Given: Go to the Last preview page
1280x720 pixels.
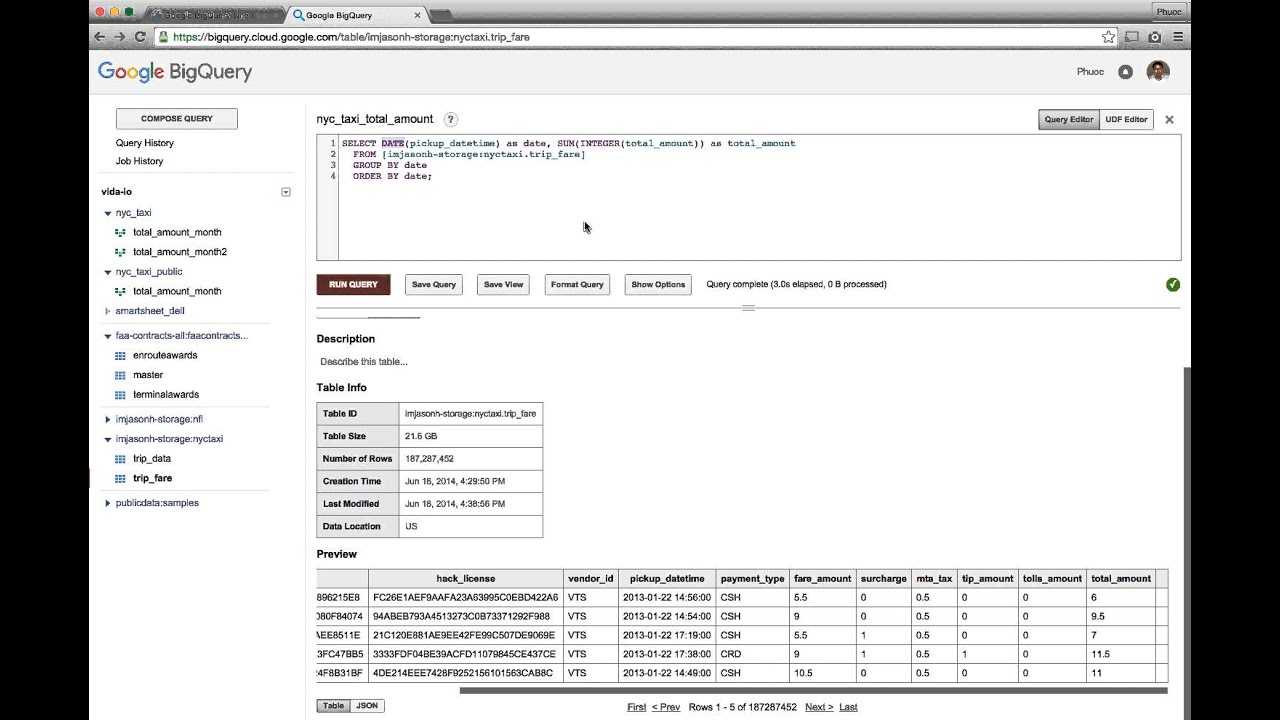Looking at the screenshot, I should click(848, 707).
